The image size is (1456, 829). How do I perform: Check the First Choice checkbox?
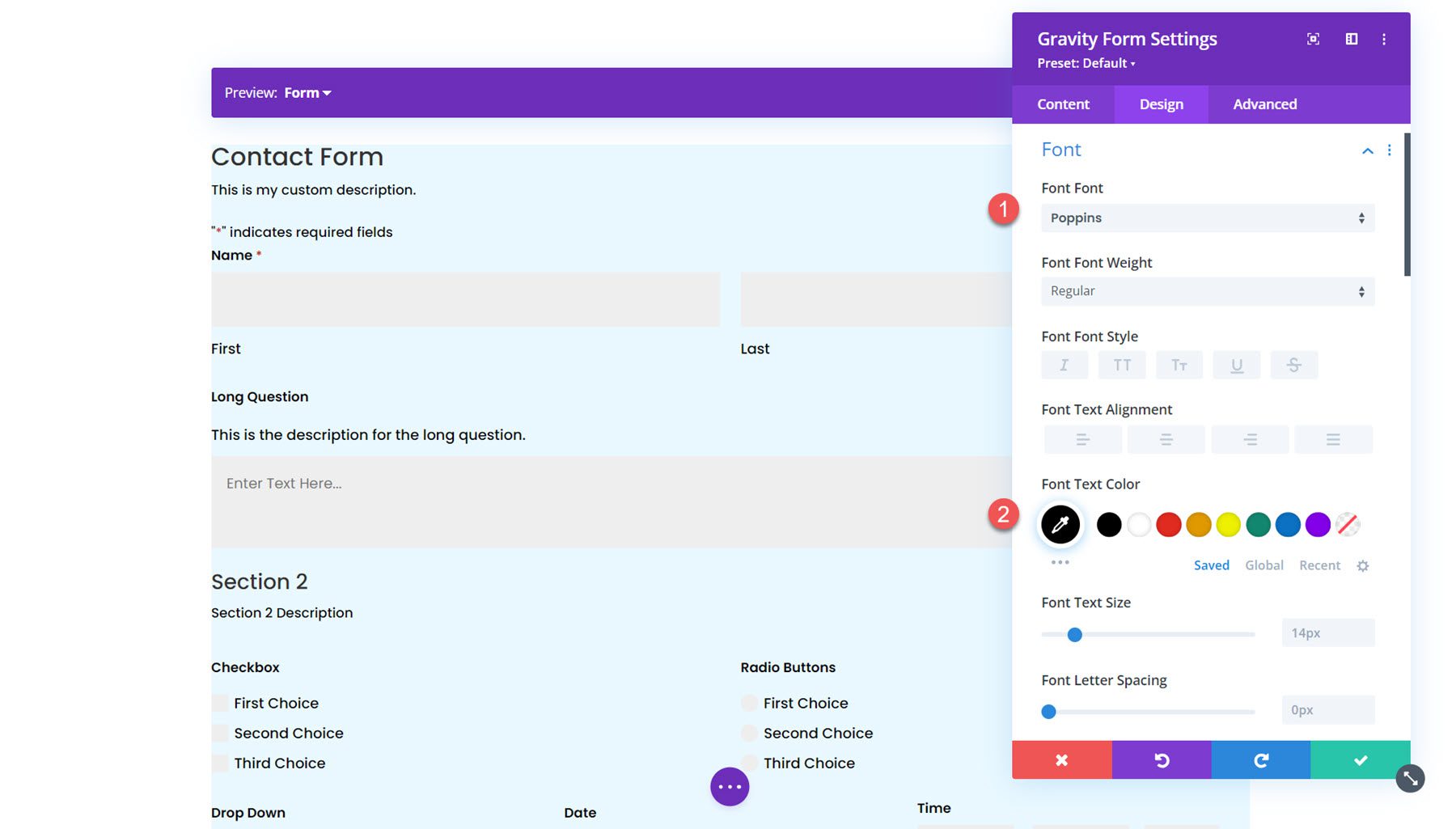[x=220, y=703]
